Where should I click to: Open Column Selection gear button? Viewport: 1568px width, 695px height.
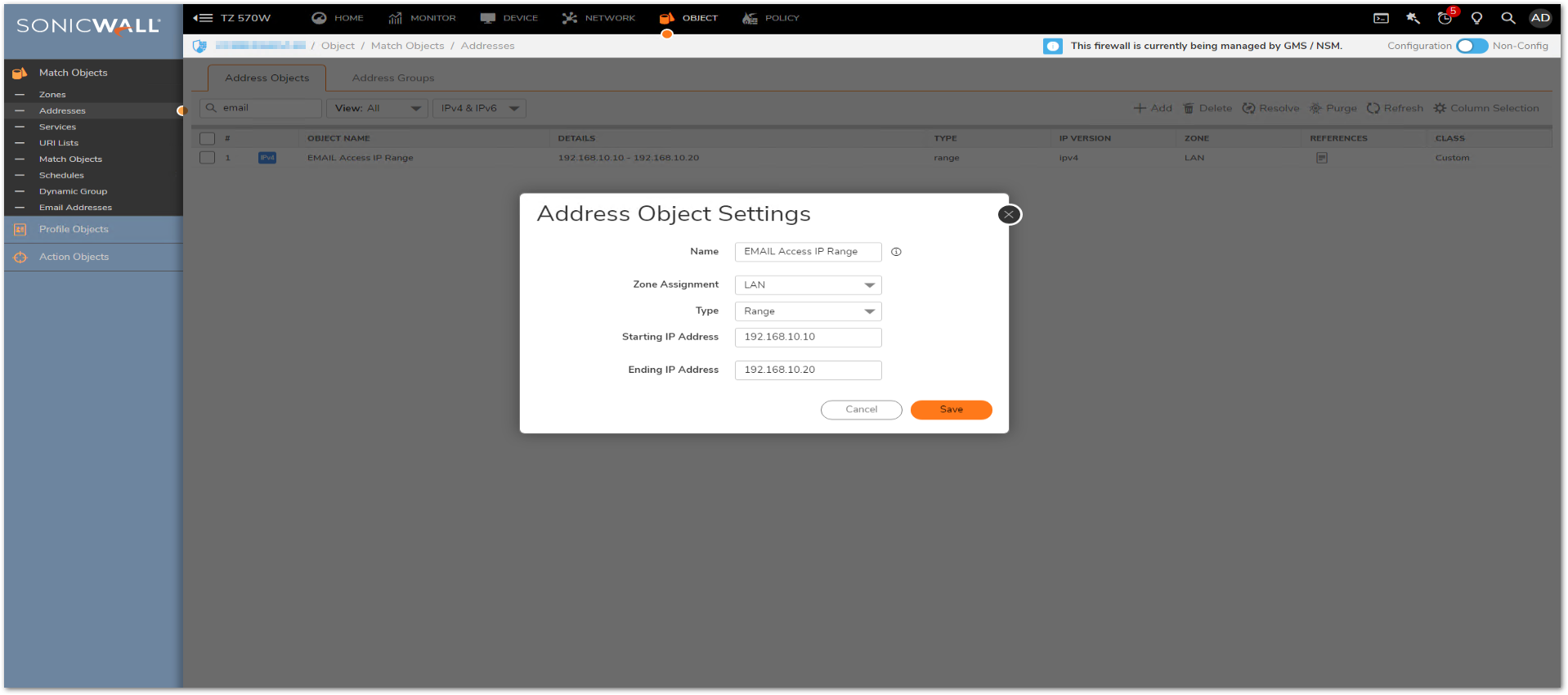1486,108
